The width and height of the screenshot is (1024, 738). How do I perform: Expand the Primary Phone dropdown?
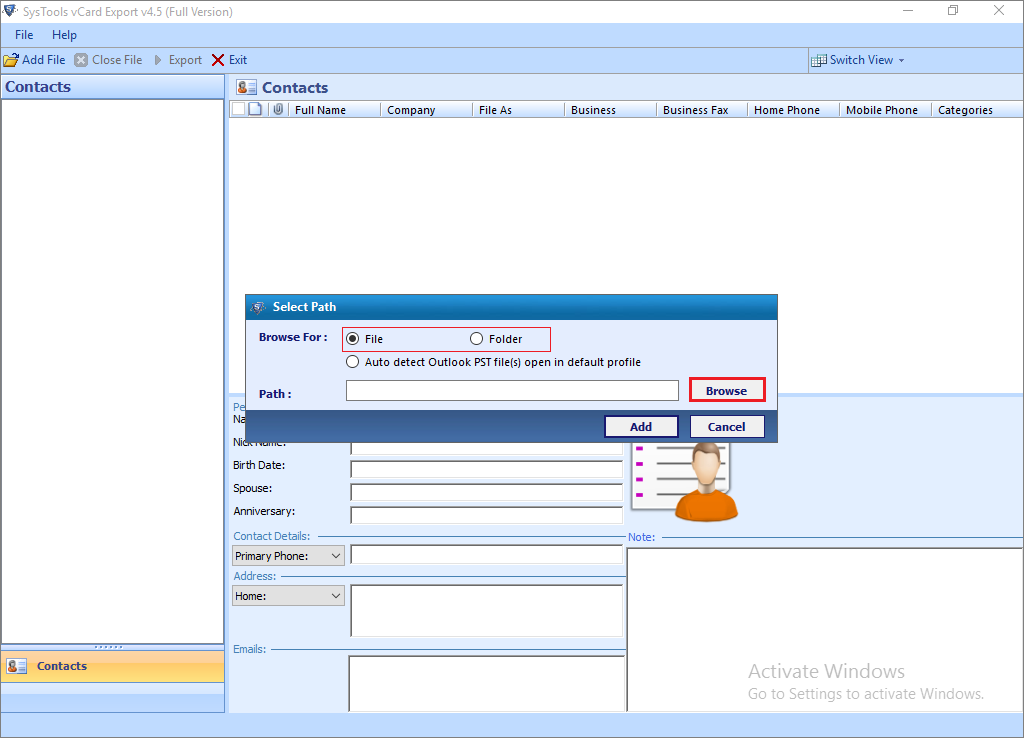336,556
